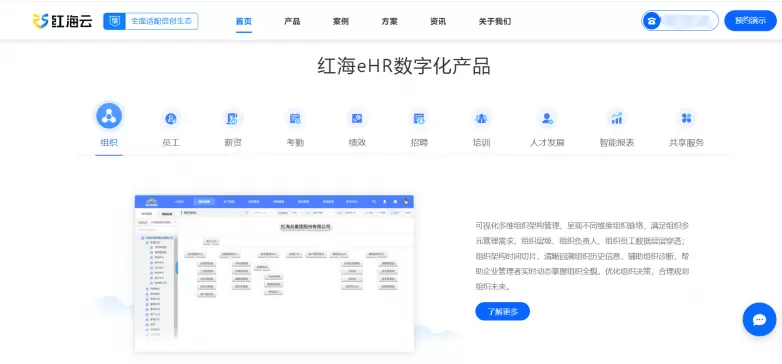Click the 招聘 recruitment icon
The height and width of the screenshot is (364, 782).
(x=419, y=118)
